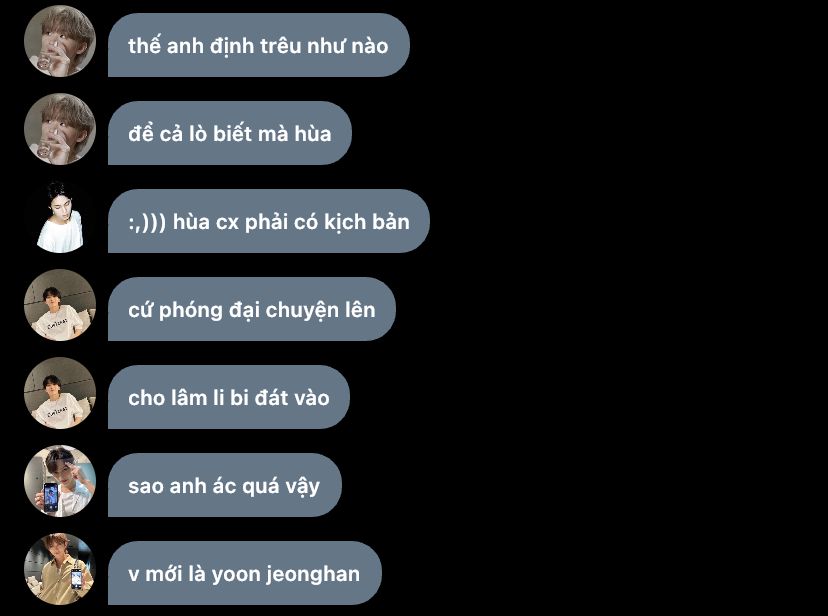Screen dimensions: 828x616
Task: Select message "thế anh định trêu như nào"
Action: pos(259,45)
